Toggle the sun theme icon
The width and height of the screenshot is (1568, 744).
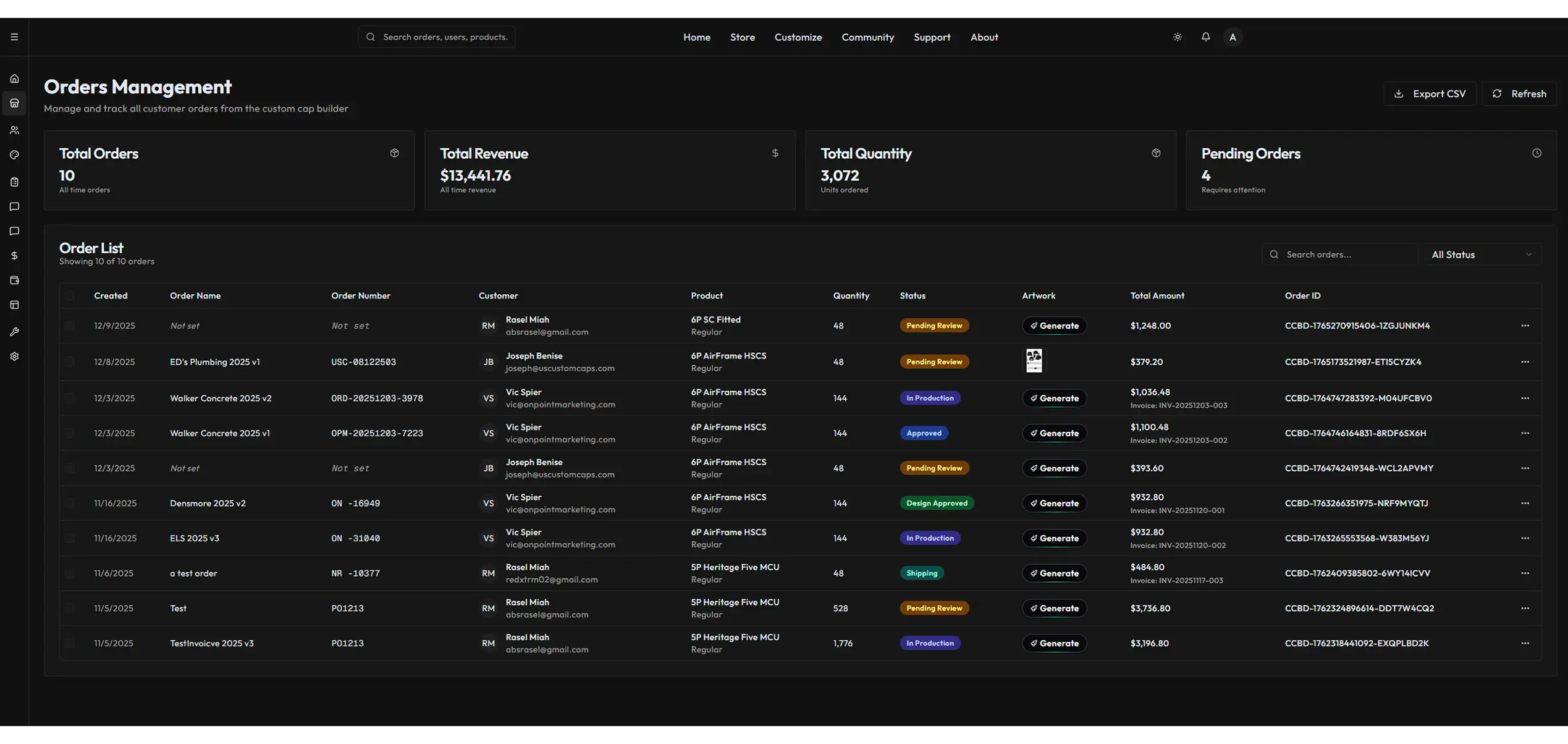click(x=1178, y=37)
